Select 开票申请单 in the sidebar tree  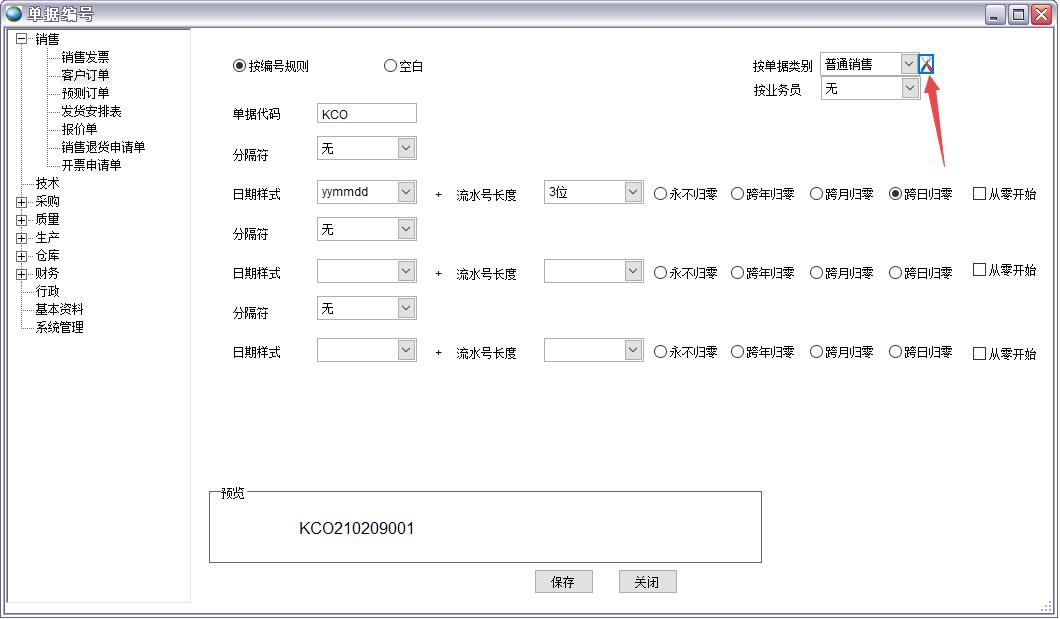tap(89, 165)
